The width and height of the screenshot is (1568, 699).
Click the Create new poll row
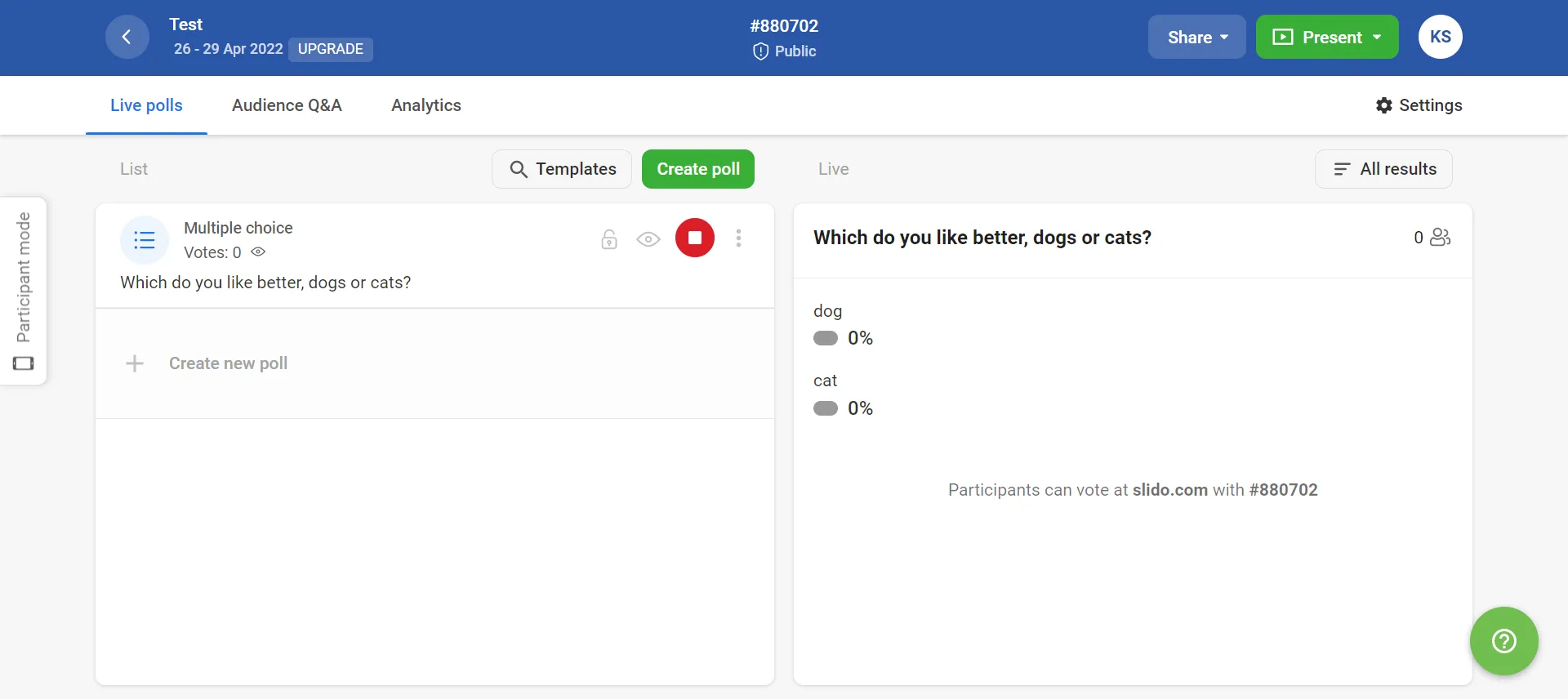[x=228, y=363]
